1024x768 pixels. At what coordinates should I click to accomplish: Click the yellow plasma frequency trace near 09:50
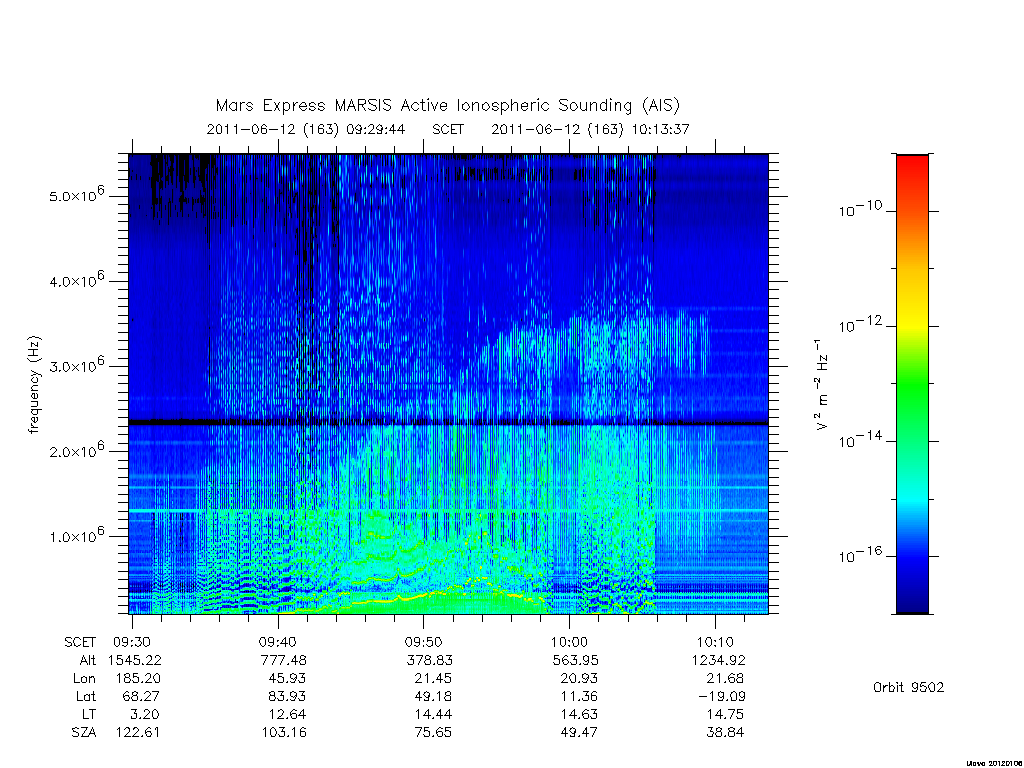[424, 594]
